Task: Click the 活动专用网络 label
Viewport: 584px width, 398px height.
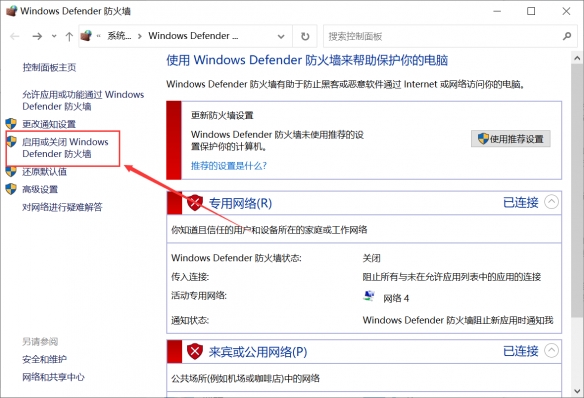Action: coord(199,296)
